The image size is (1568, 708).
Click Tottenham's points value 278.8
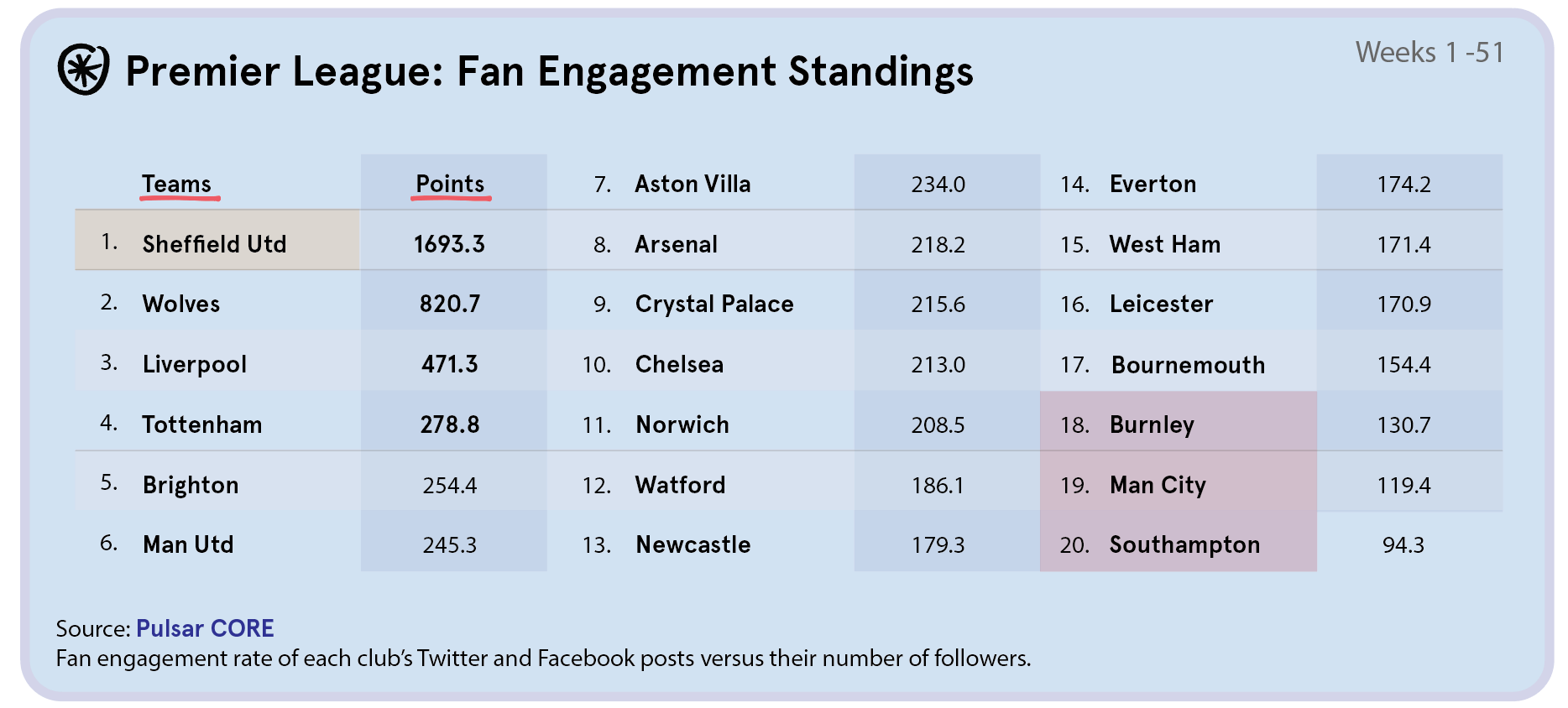[x=450, y=424]
